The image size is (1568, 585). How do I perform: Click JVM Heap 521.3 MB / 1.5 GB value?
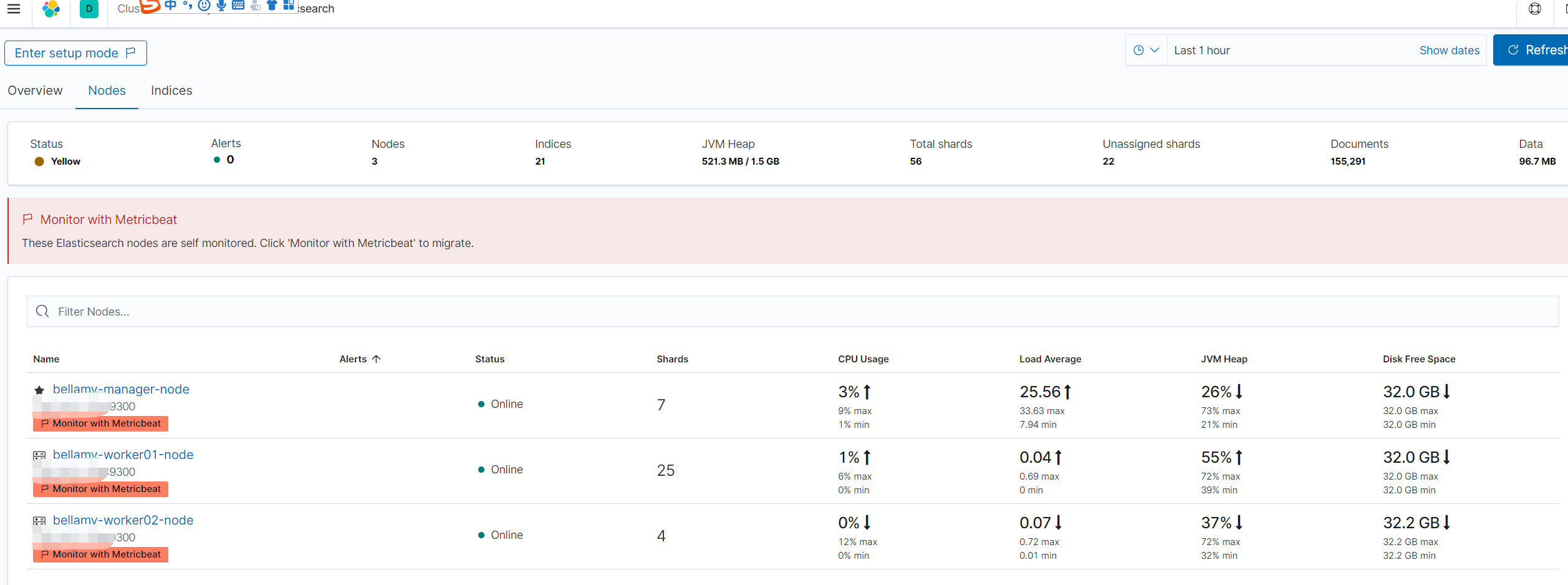(x=740, y=162)
